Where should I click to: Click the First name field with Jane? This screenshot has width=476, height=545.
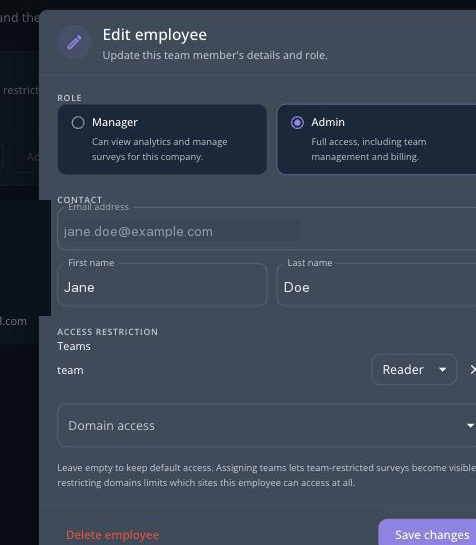point(162,285)
